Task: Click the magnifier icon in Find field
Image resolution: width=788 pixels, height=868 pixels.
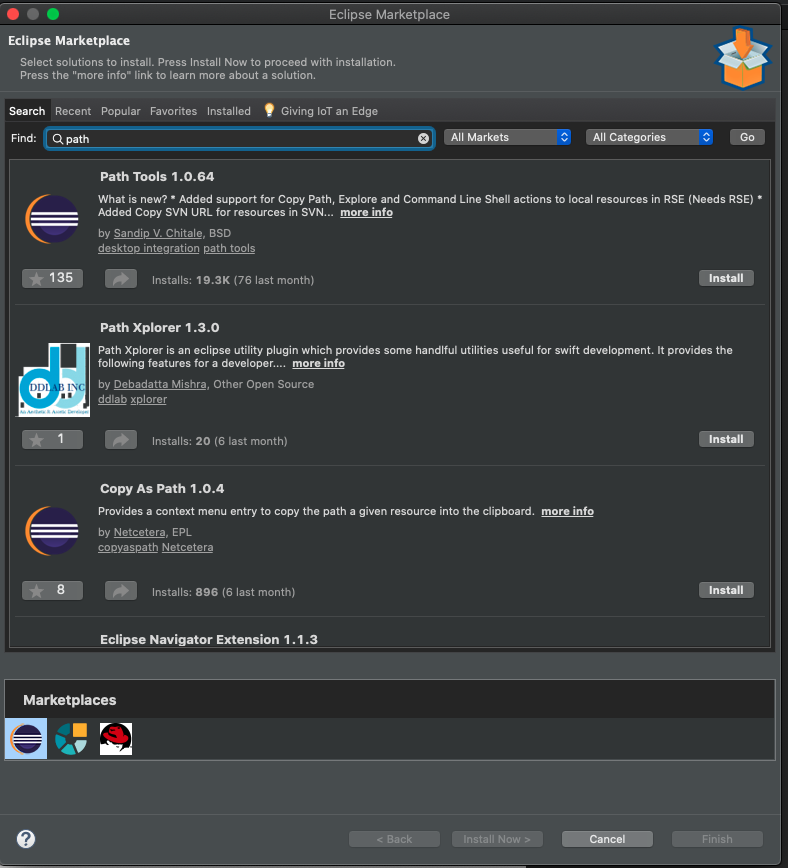Action: point(57,139)
